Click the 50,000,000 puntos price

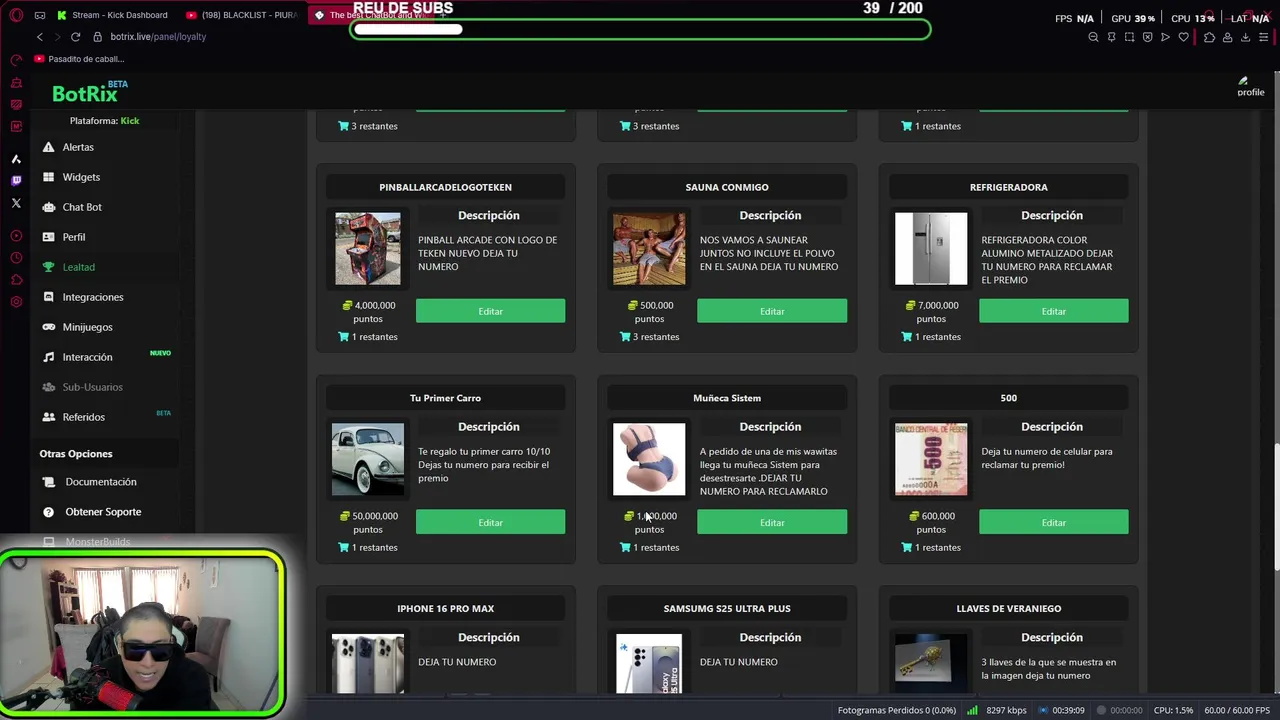368,522
